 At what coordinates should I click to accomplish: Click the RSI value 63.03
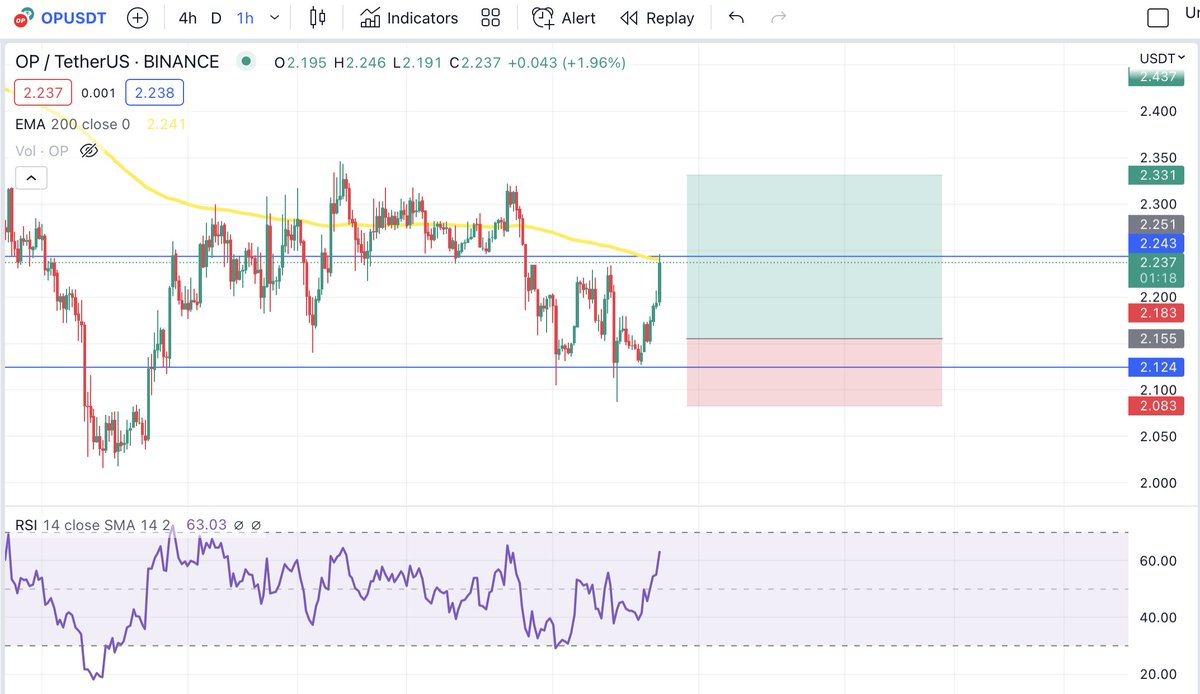207,525
